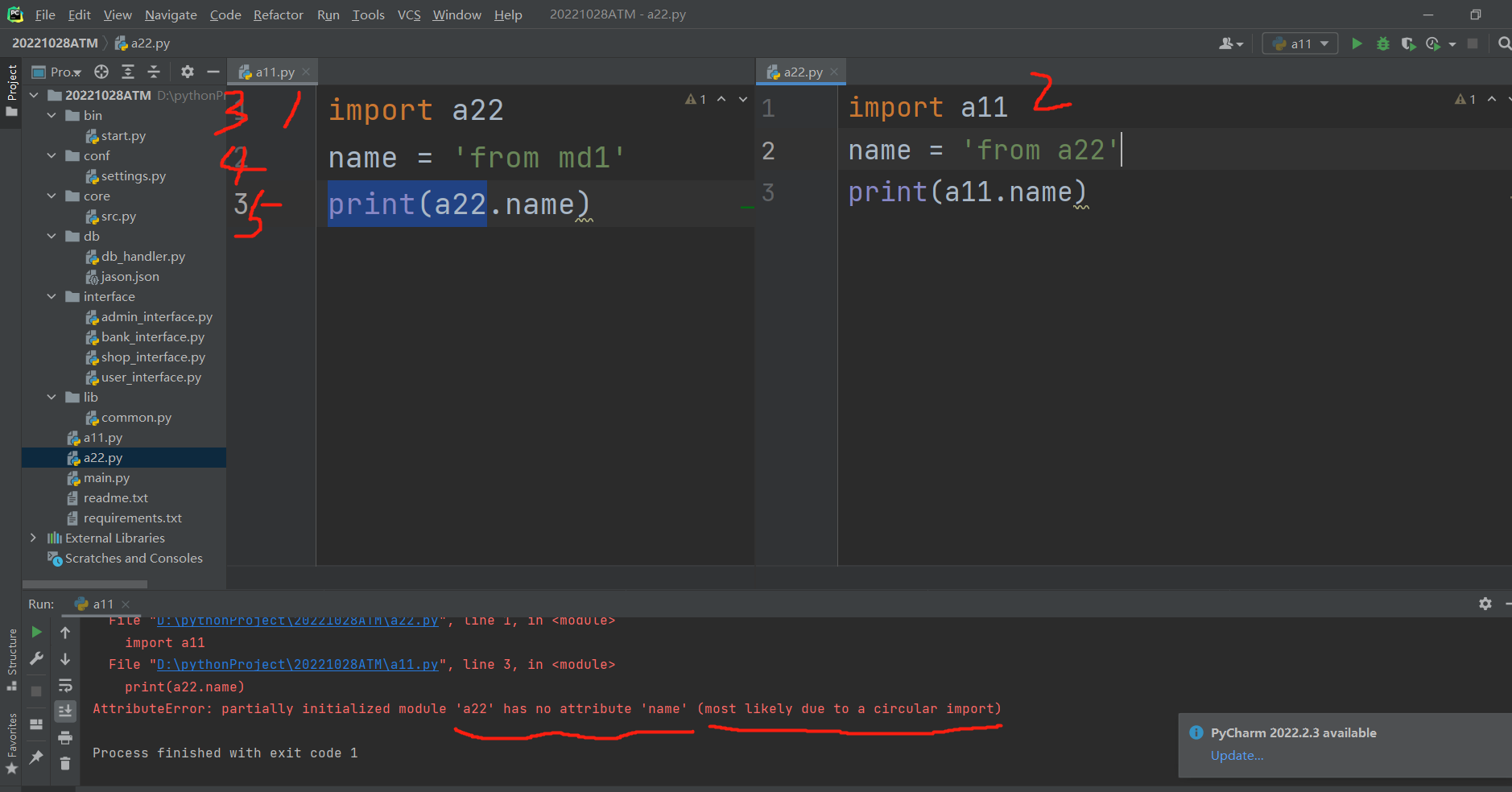This screenshot has height=792, width=1512.
Task: Open the File menu
Action: coord(45,14)
